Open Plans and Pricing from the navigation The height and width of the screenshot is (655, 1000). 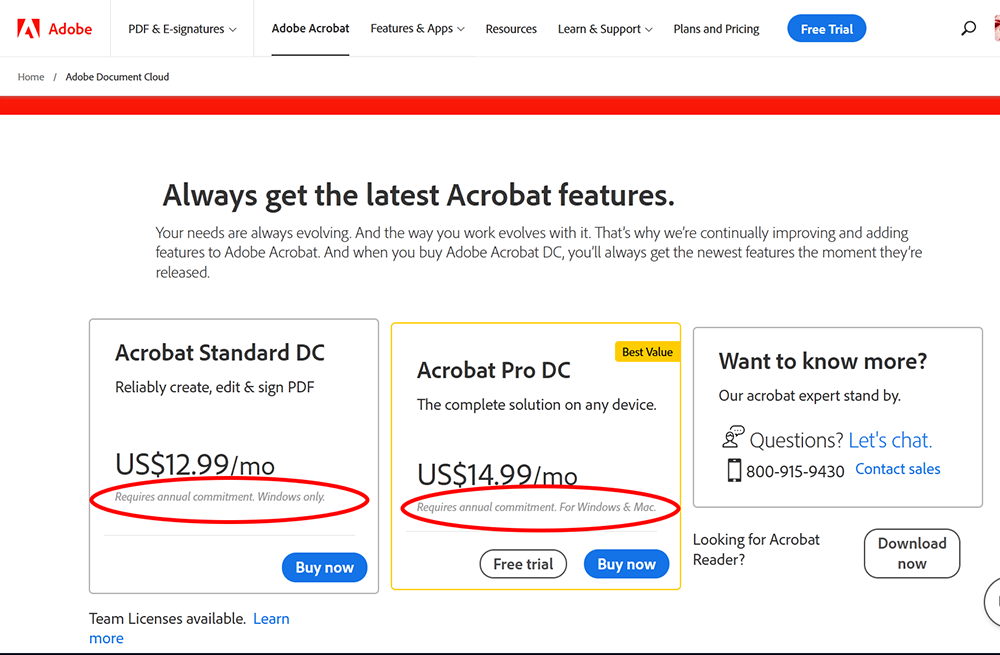(716, 29)
